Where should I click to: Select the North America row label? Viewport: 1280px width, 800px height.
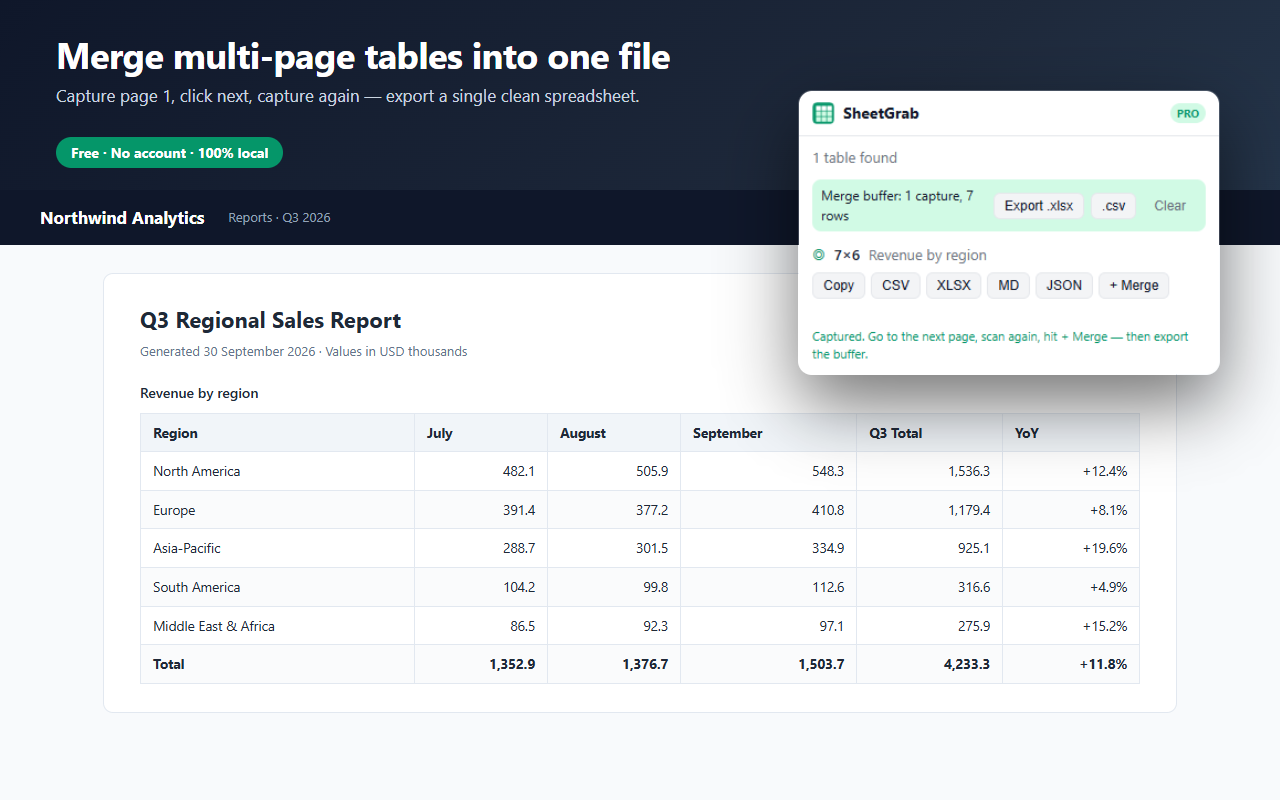[x=196, y=471]
